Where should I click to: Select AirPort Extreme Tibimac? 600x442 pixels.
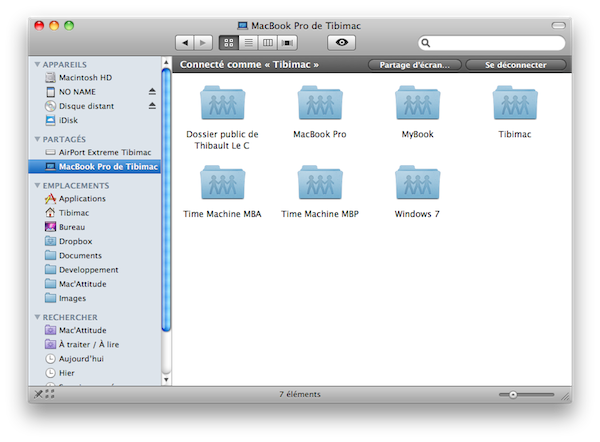point(95,152)
